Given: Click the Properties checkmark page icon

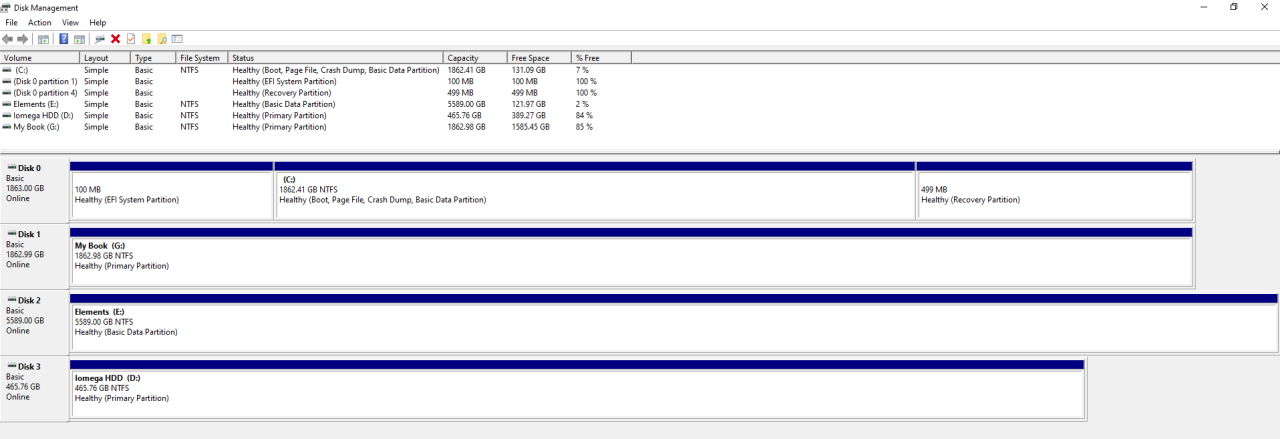Looking at the screenshot, I should [130, 39].
